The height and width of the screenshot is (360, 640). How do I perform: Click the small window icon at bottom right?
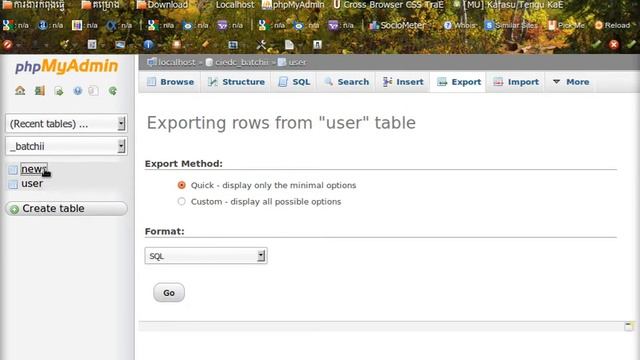tap(629, 326)
